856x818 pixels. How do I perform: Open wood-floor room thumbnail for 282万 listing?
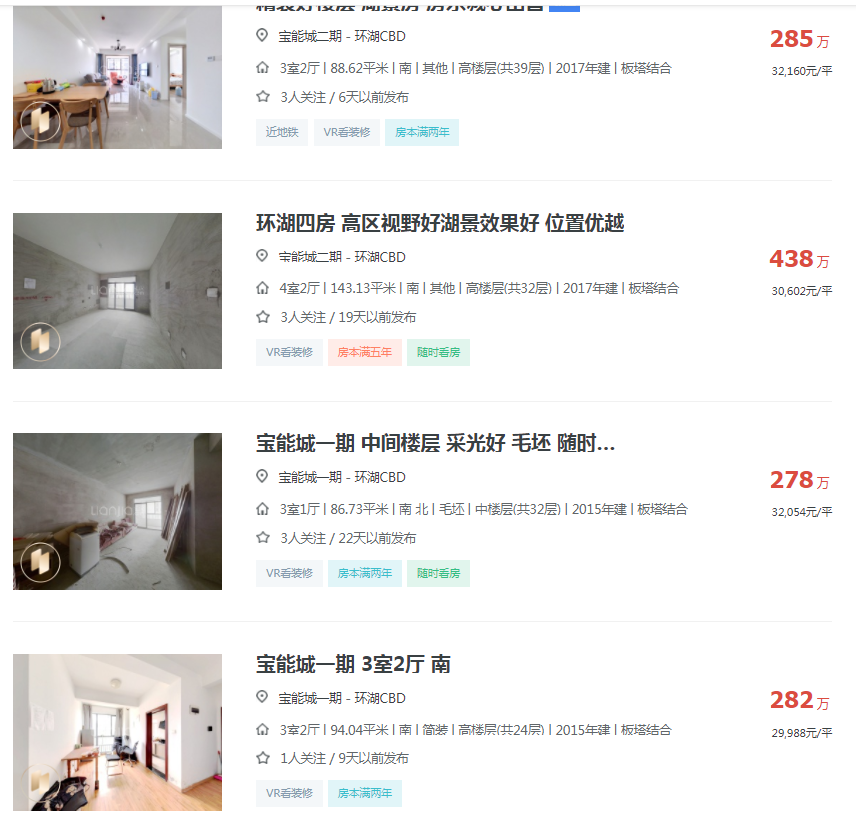click(x=117, y=732)
